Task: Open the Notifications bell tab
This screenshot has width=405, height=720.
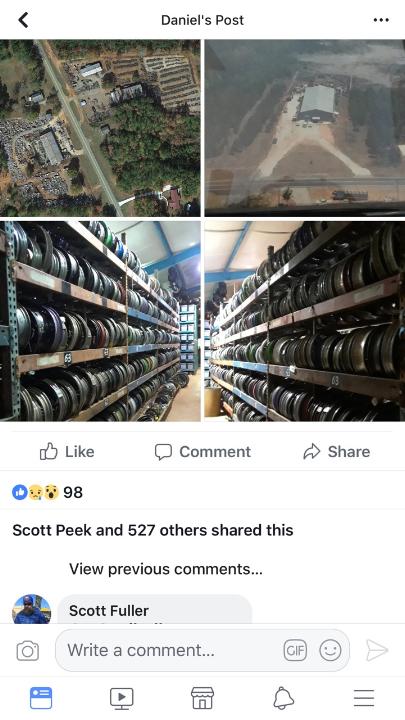Action: [x=283, y=698]
